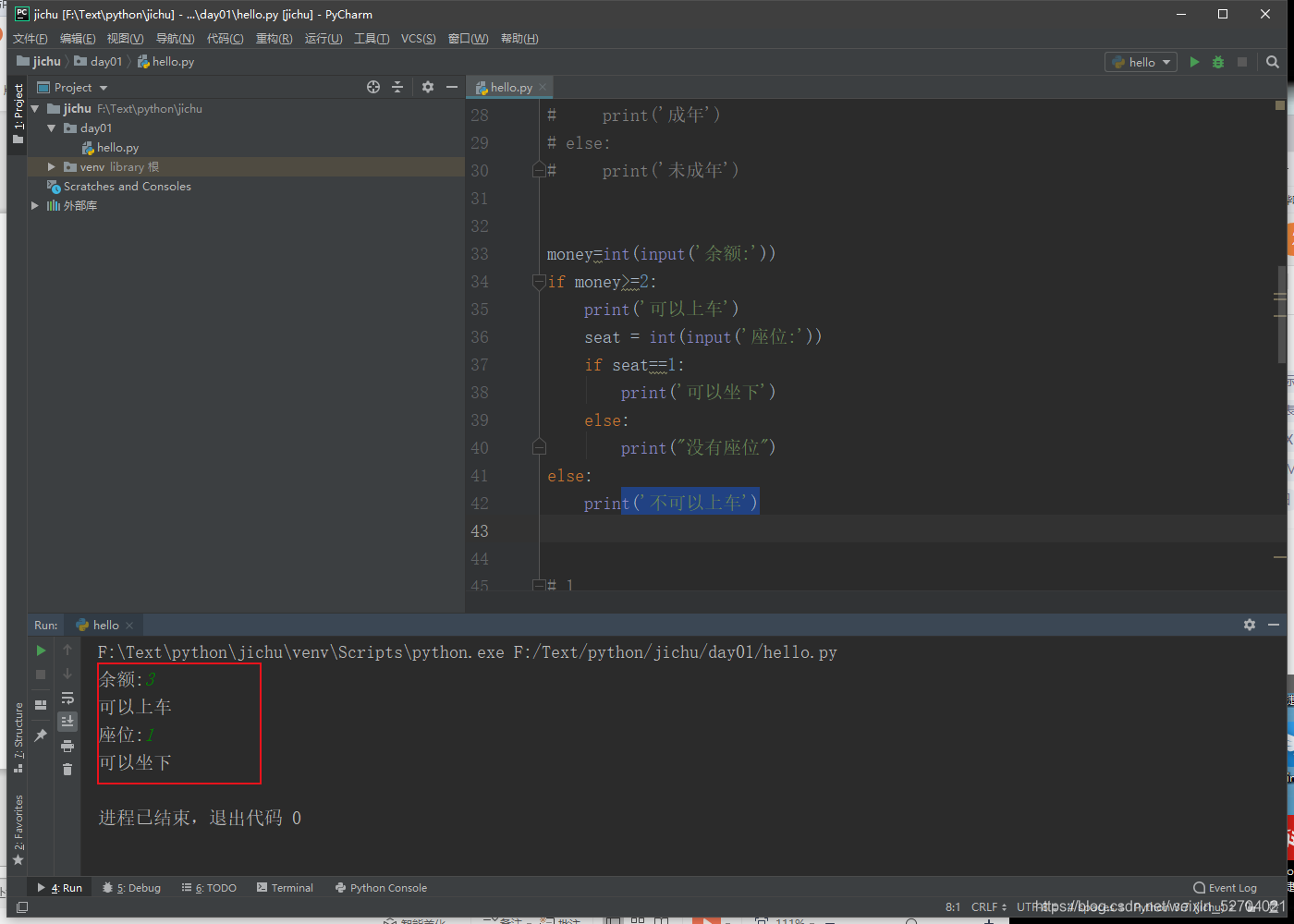Open the Event Log
Image resolution: width=1294 pixels, height=924 pixels.
1226,888
